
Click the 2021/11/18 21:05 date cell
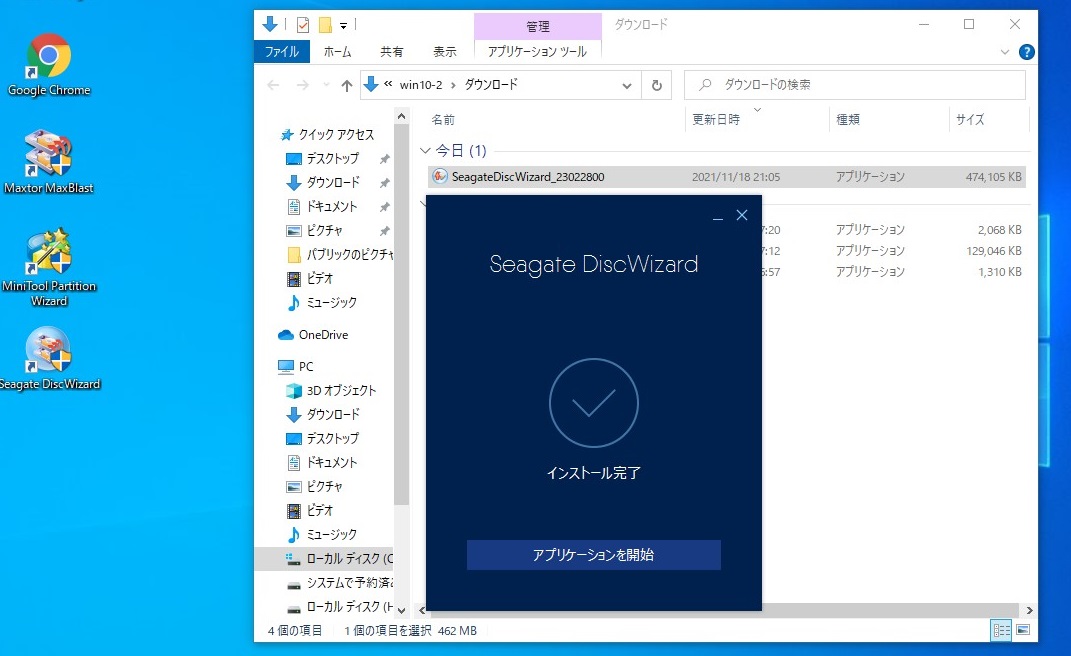point(736,177)
